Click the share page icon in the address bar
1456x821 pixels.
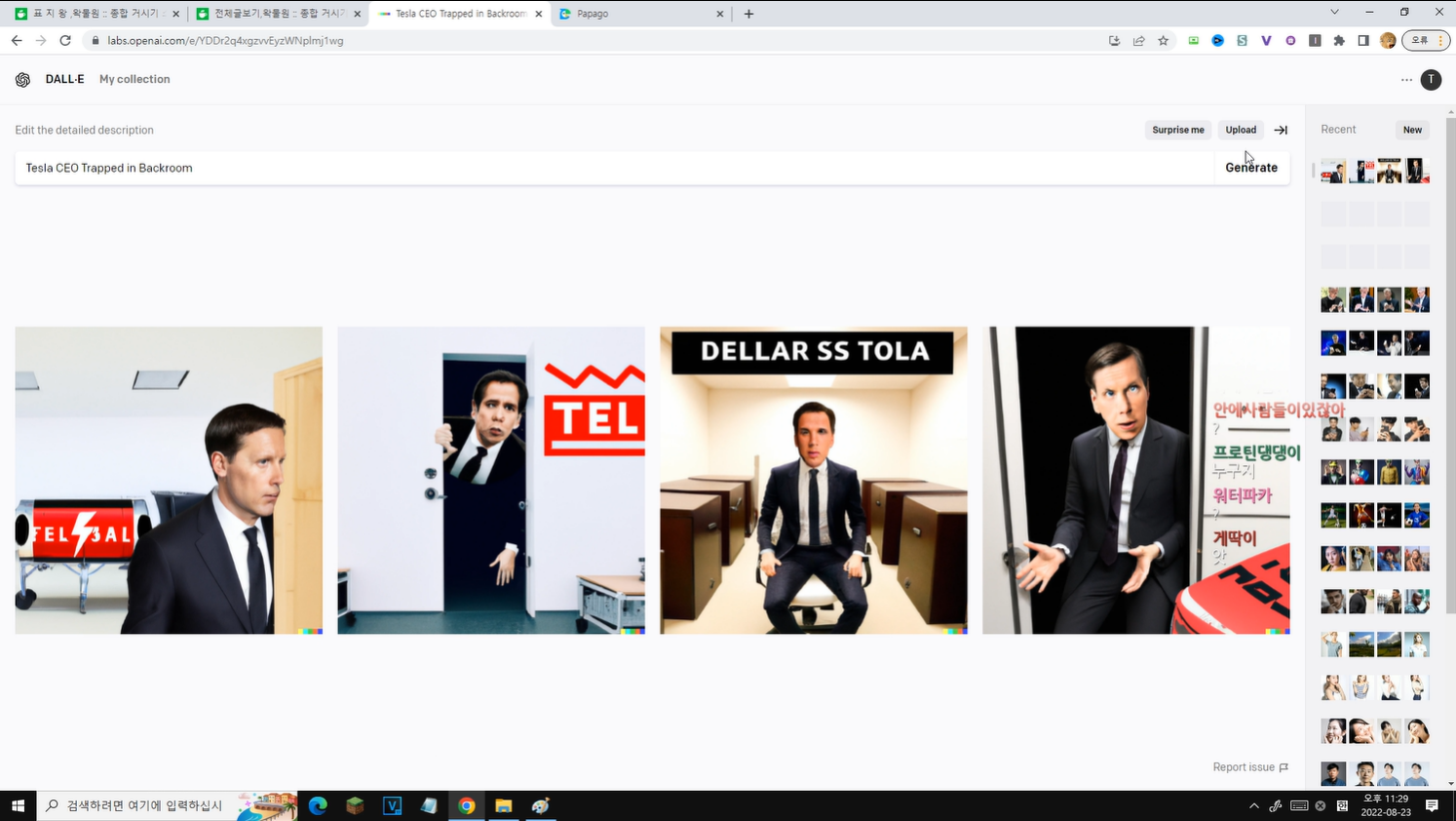pos(1138,41)
